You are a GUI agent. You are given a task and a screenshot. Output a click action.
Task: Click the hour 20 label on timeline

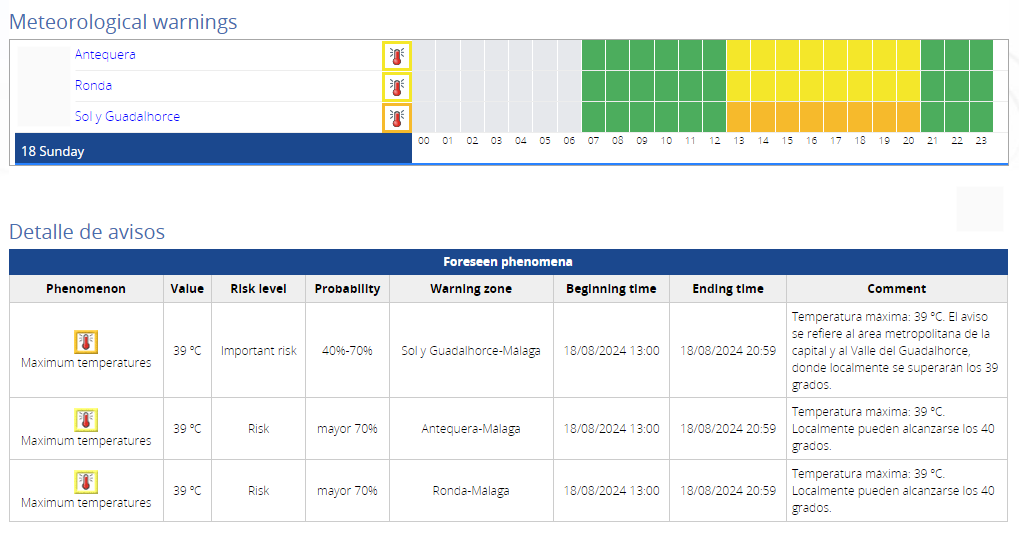(x=908, y=141)
